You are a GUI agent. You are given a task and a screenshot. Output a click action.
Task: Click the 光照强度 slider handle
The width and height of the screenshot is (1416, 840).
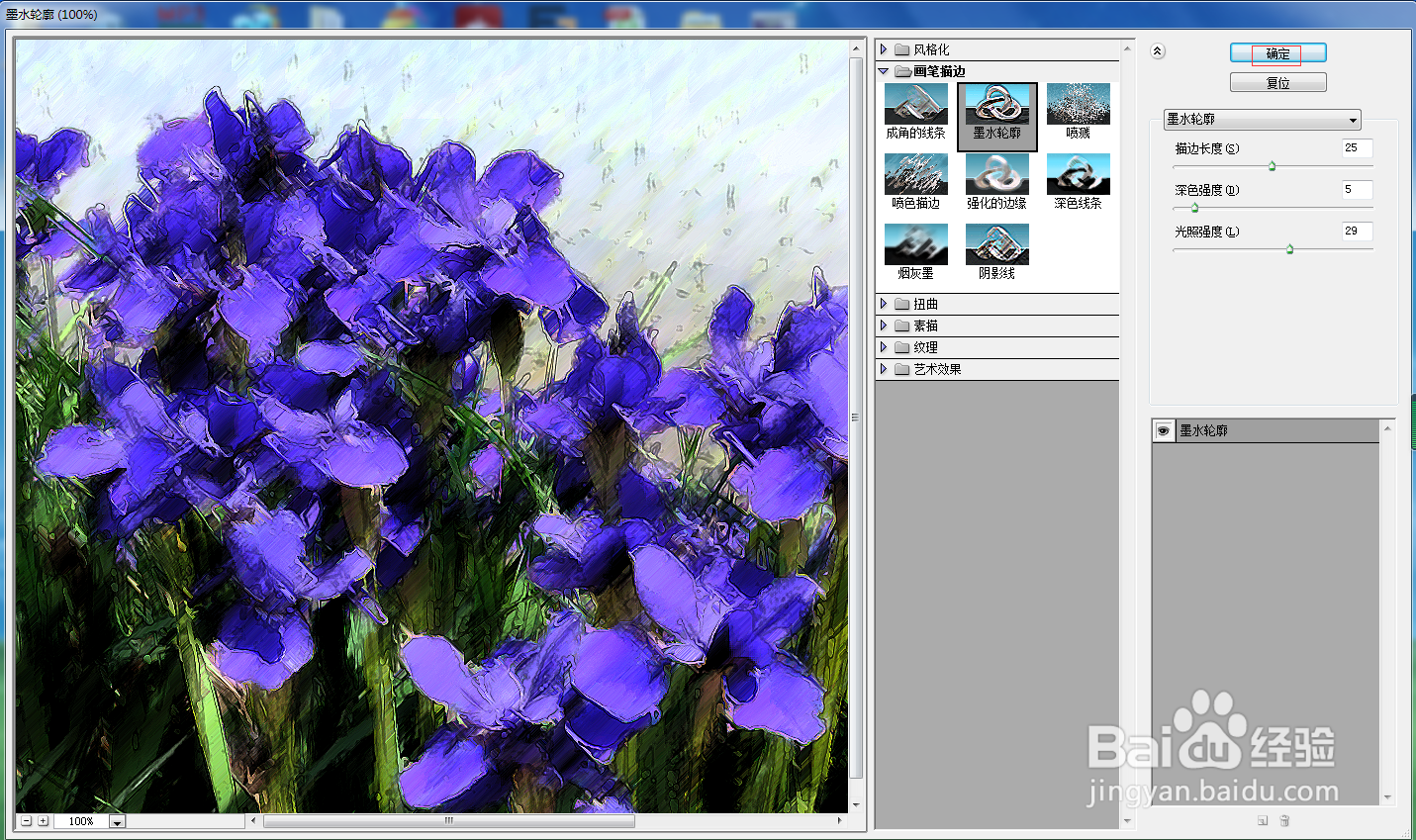coord(1289,249)
